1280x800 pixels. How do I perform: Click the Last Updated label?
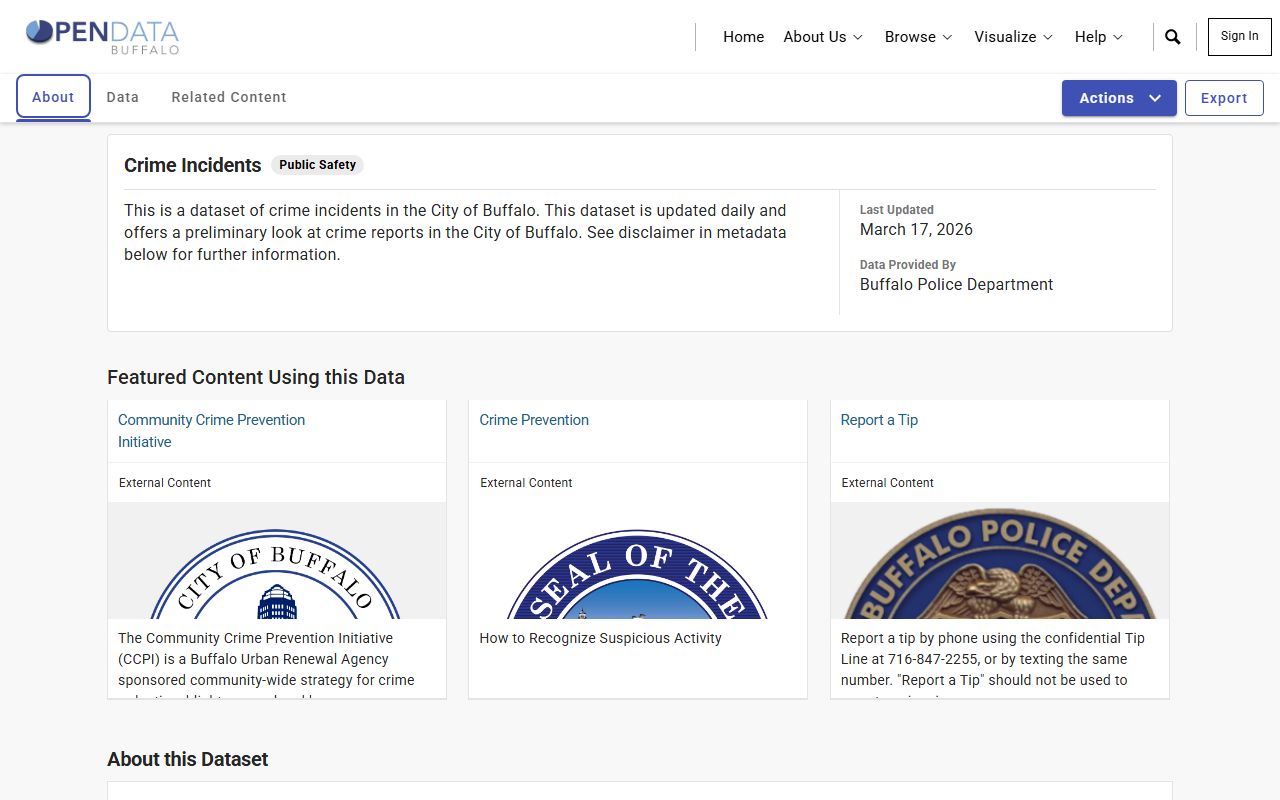[x=897, y=210]
